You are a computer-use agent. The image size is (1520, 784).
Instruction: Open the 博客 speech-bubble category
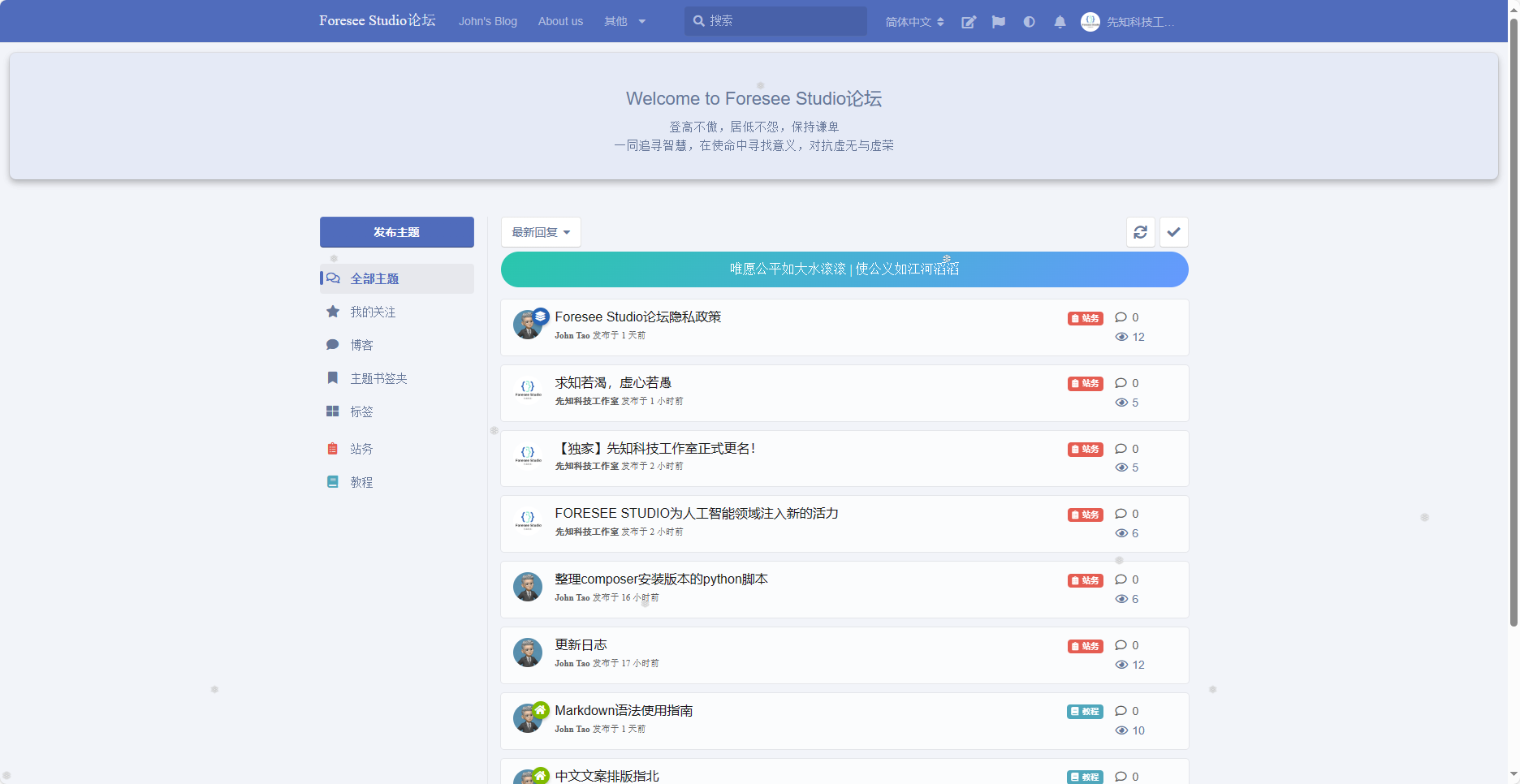[361, 344]
